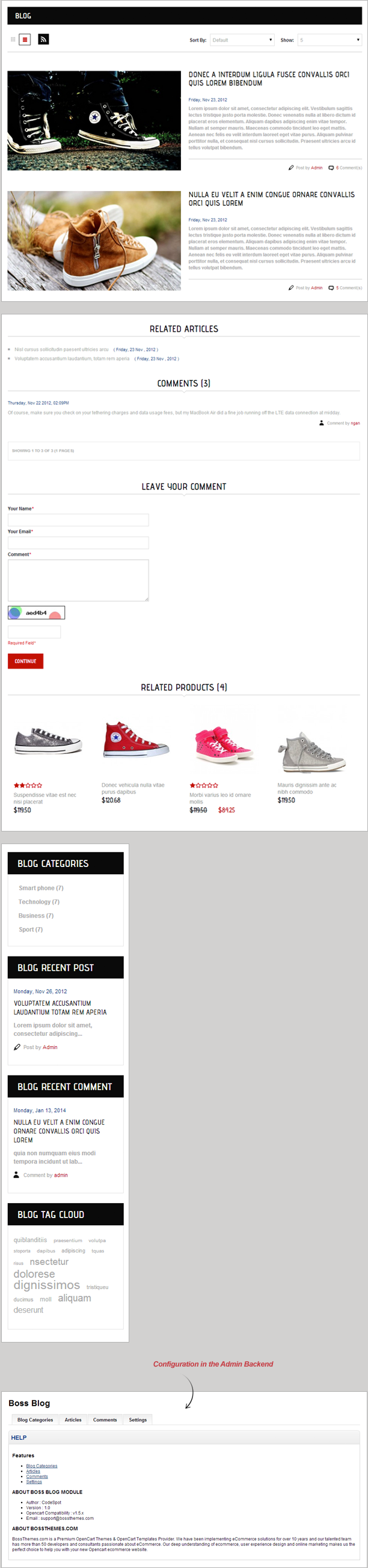Image resolution: width=368 pixels, height=1568 pixels.
Task: Click the dignissimos tag in tag cloud
Action: click(47, 1285)
